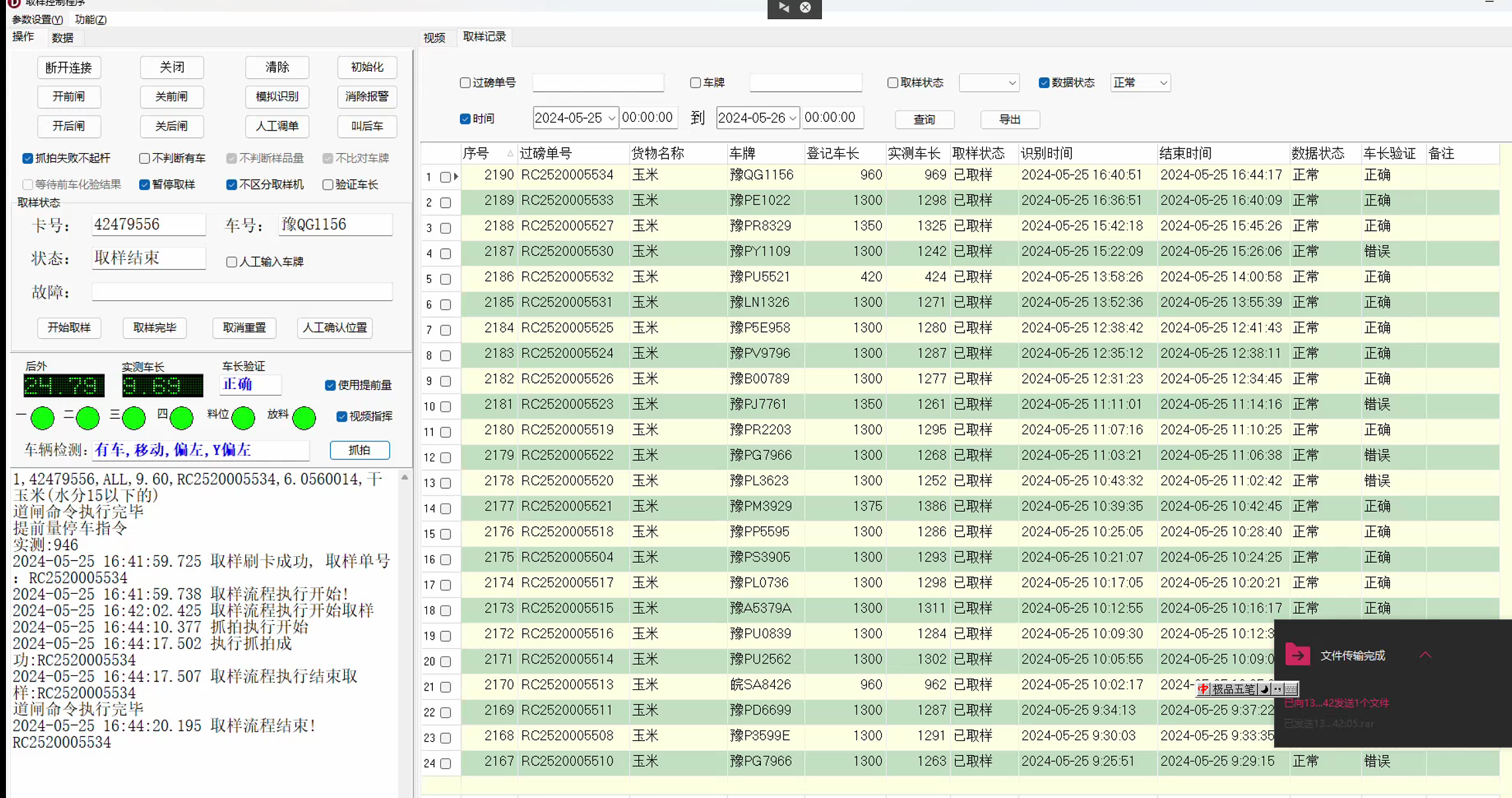This screenshot has width=1512, height=798.
Task: Uncheck 暂停取样 checkbox
Action: [145, 185]
